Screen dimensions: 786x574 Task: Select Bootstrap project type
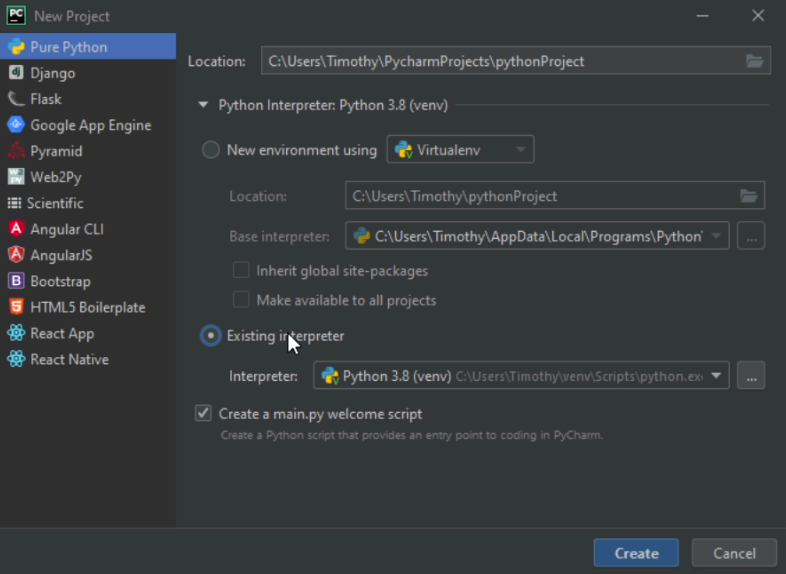[88, 281]
